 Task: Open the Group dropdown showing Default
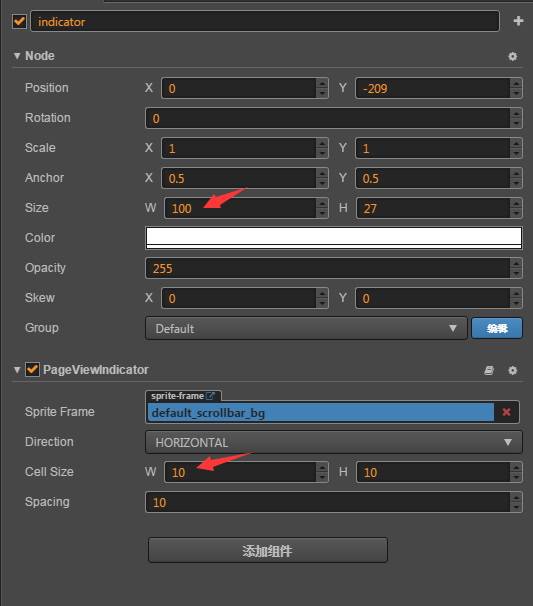coord(306,329)
